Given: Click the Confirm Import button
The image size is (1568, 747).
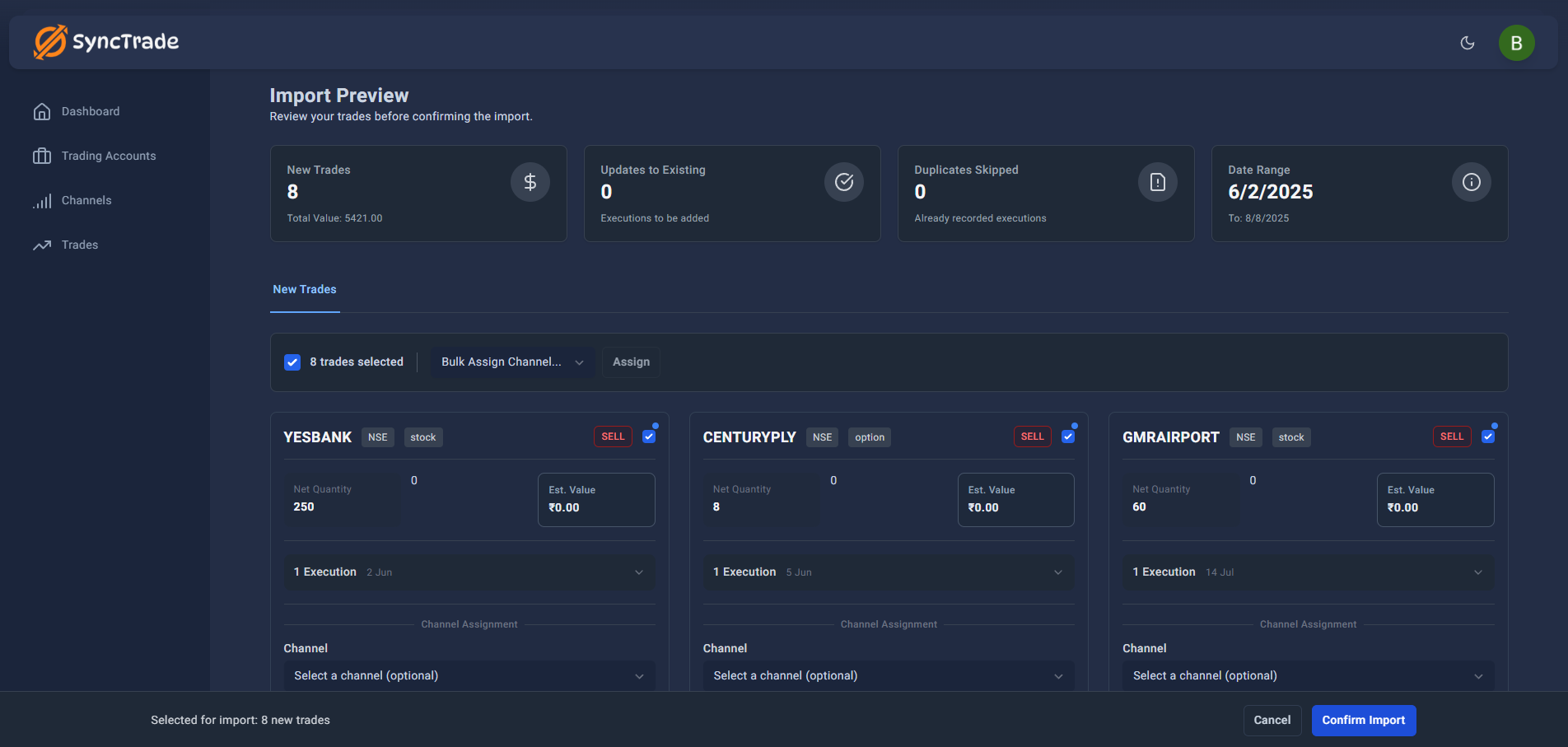Looking at the screenshot, I should (x=1364, y=720).
